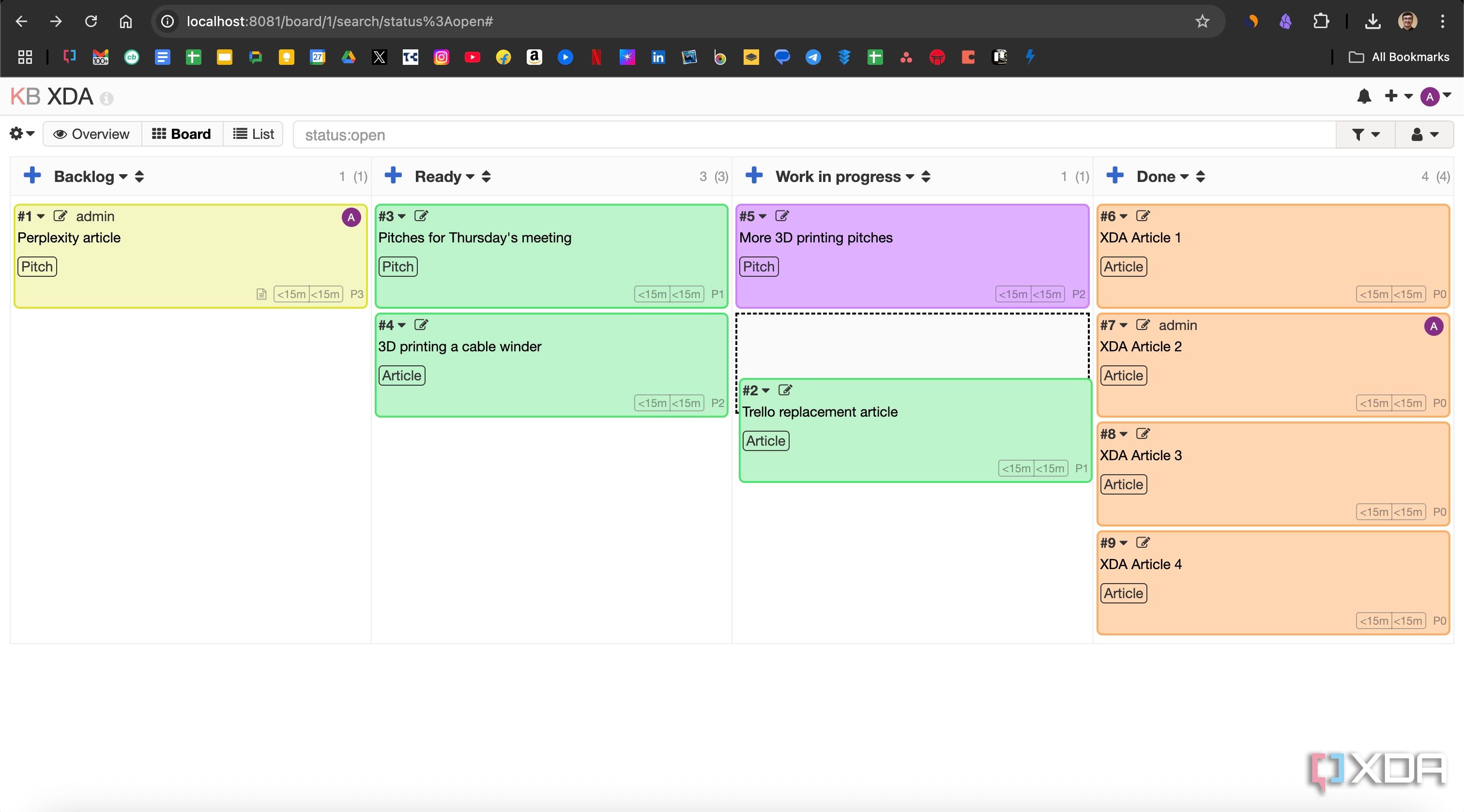Click the browser address bar URL
The width and height of the screenshot is (1464, 812).
[x=340, y=22]
